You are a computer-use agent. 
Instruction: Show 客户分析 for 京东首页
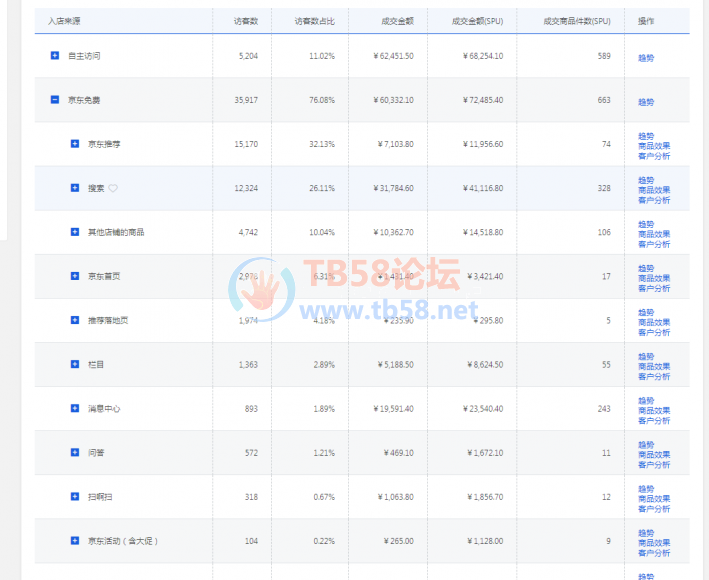click(654, 288)
